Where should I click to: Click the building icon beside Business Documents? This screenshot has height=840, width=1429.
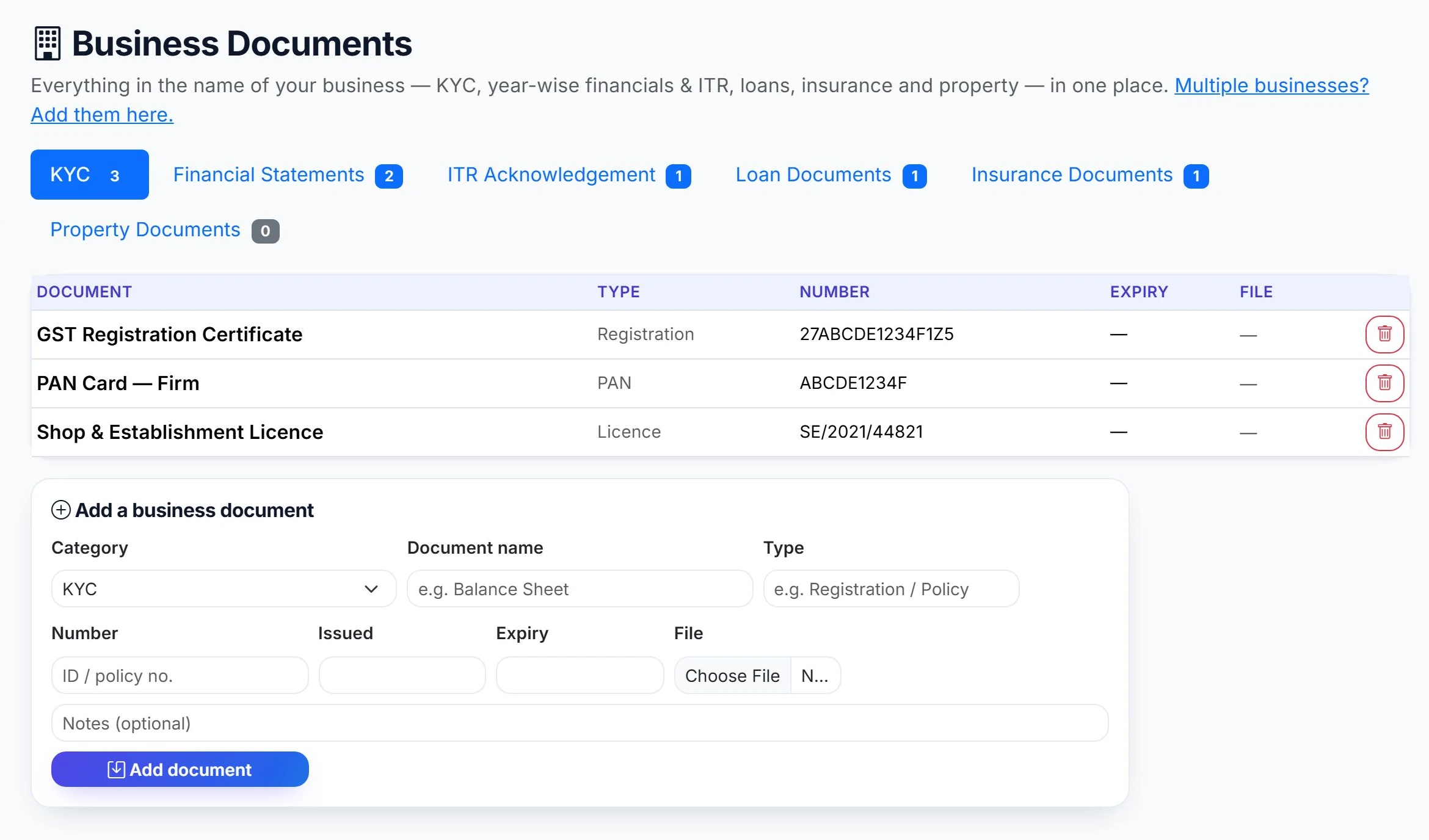(47, 43)
